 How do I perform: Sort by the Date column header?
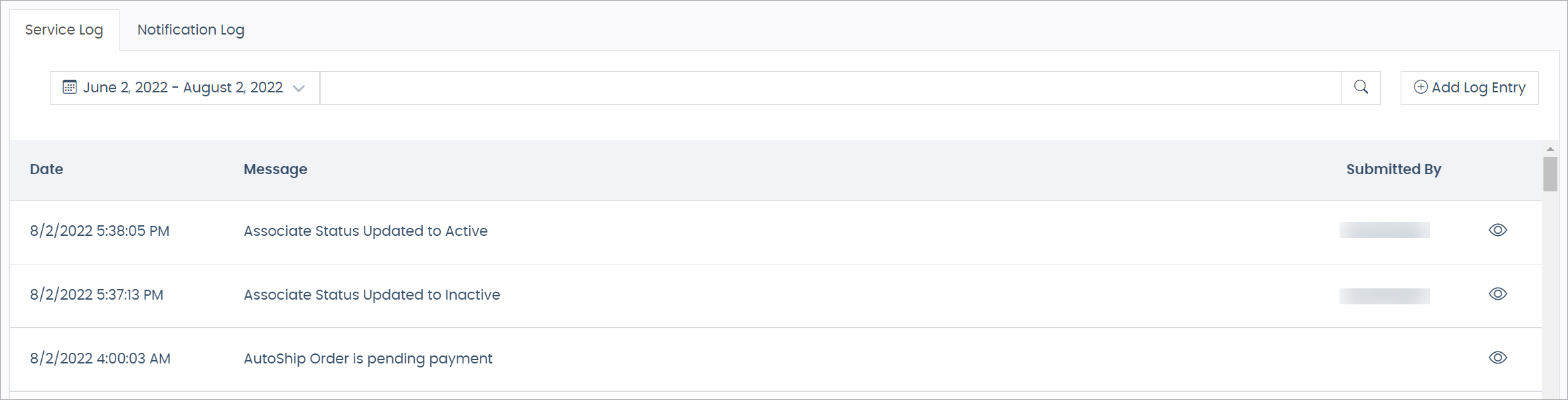pos(46,169)
